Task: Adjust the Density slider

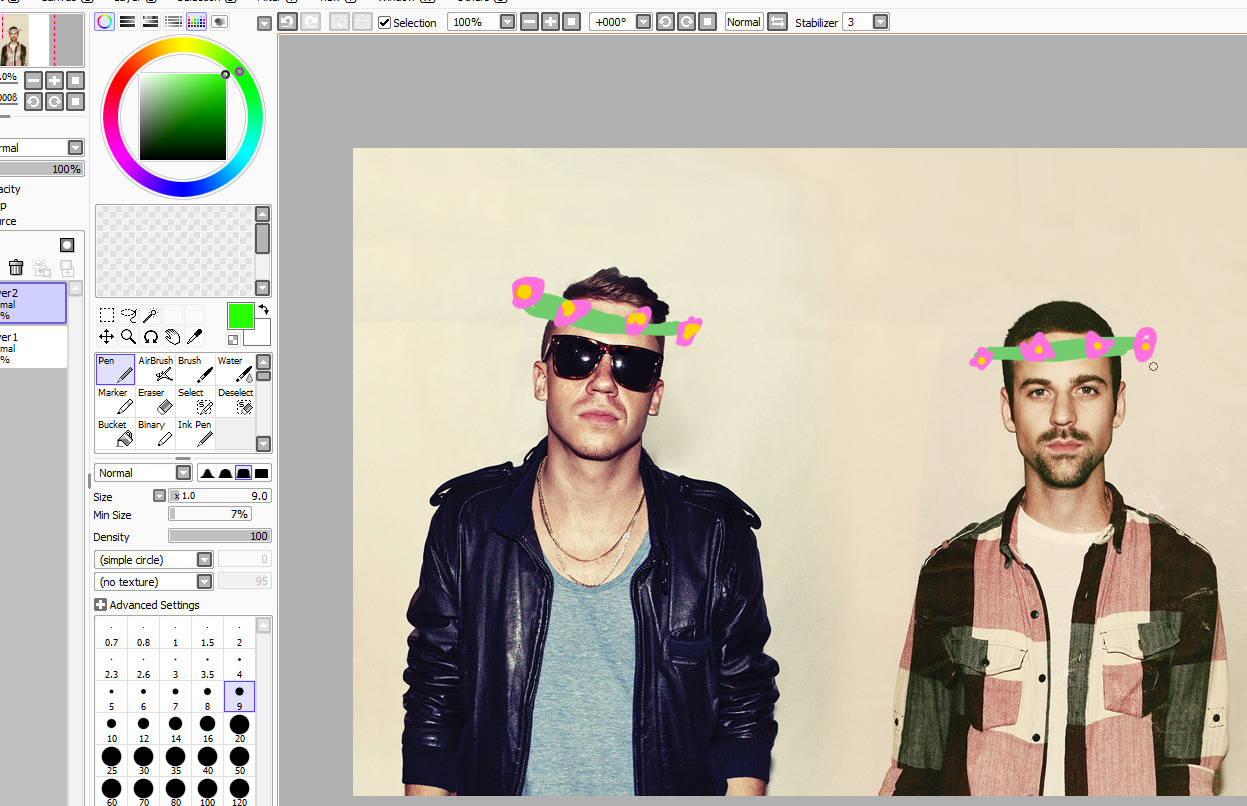Action: click(220, 537)
